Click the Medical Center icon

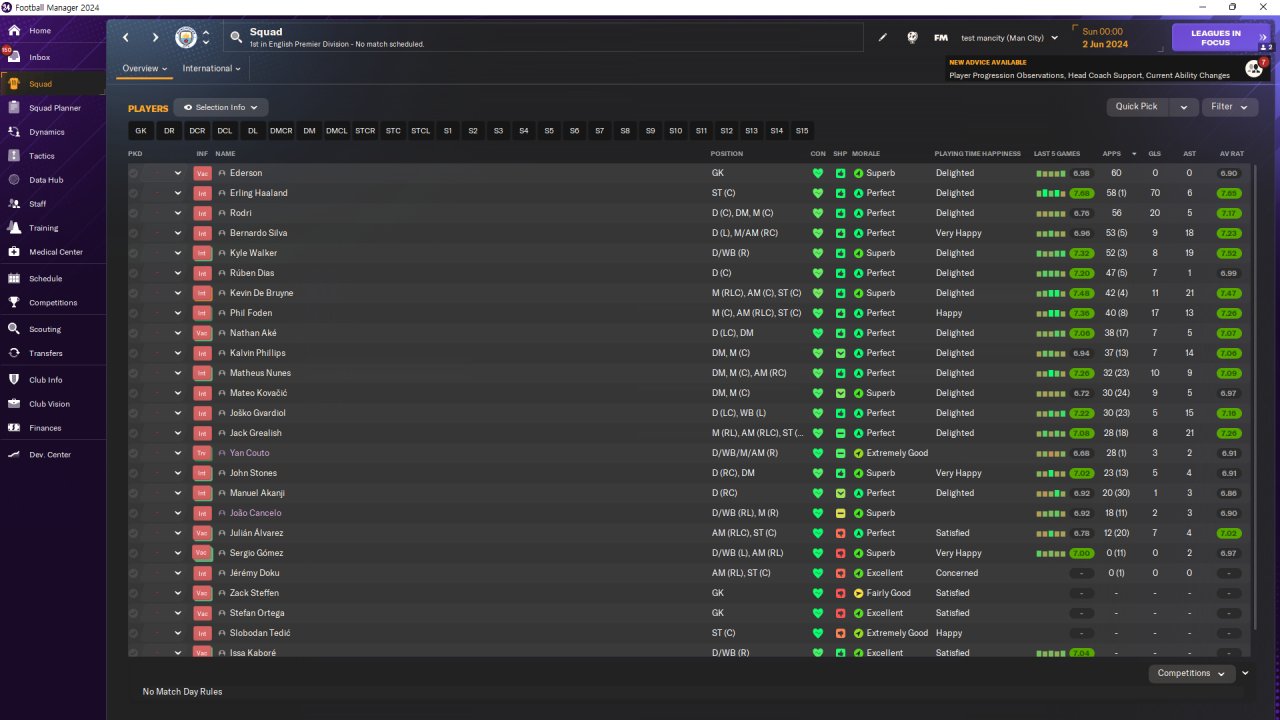[x=14, y=252]
